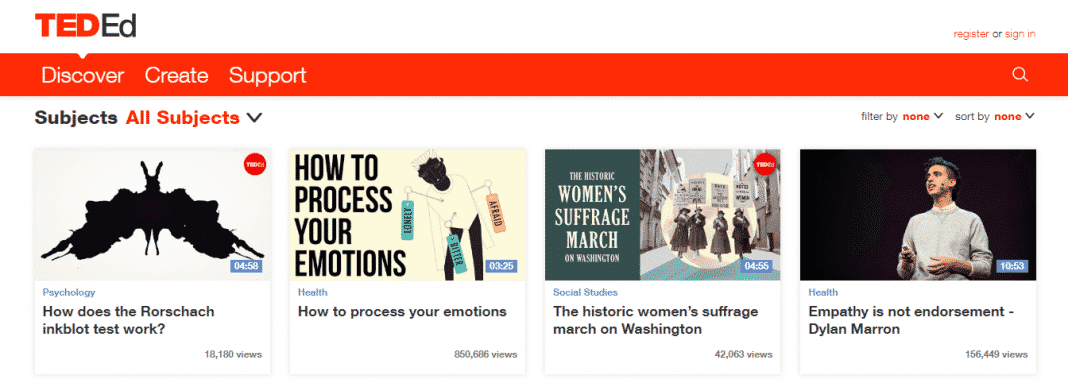Click the register link
Screen dimensions: 1068x387
coord(971,34)
